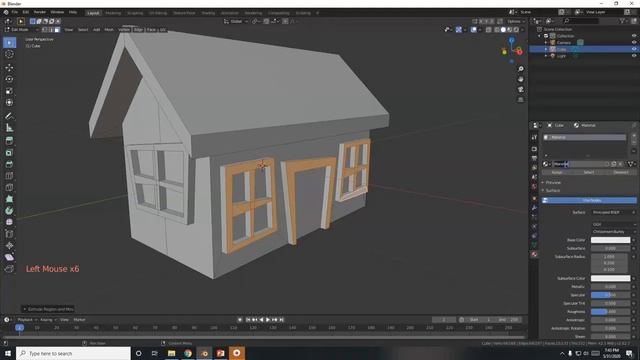Screen dimensions: 640x360
Task: Select the Rotate tool
Action: coord(9,79)
